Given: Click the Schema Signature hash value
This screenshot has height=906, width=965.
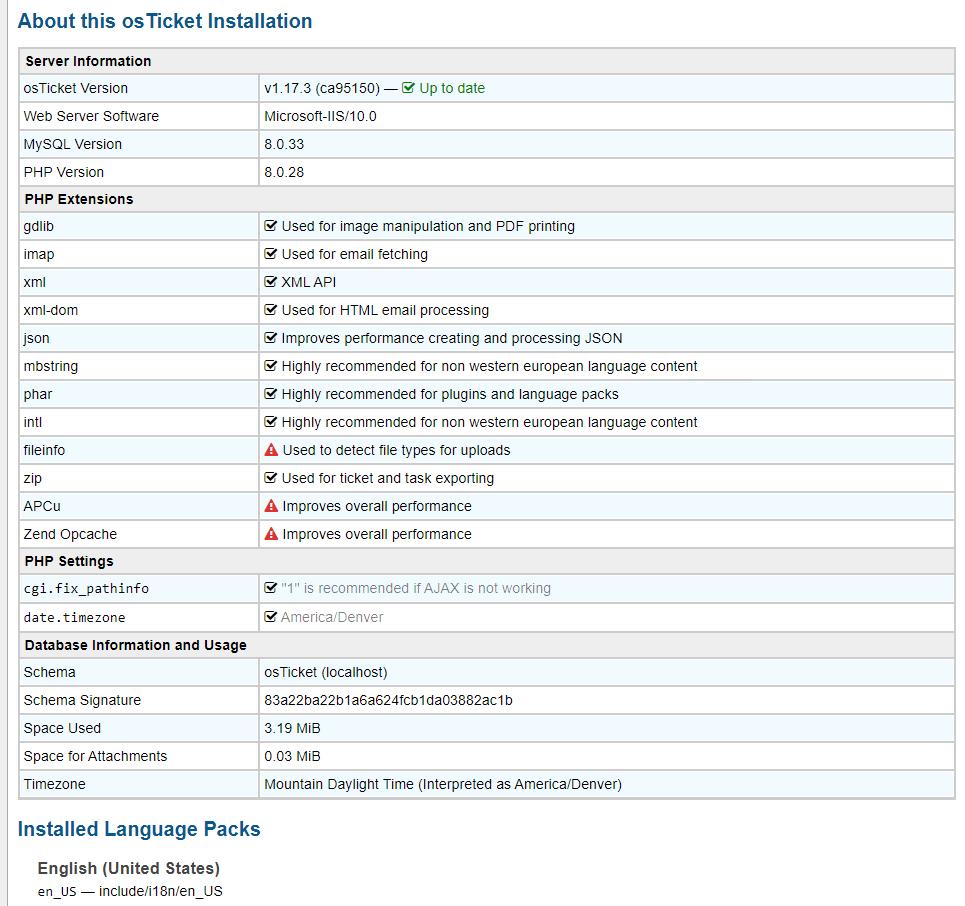Looking at the screenshot, I should click(388, 700).
